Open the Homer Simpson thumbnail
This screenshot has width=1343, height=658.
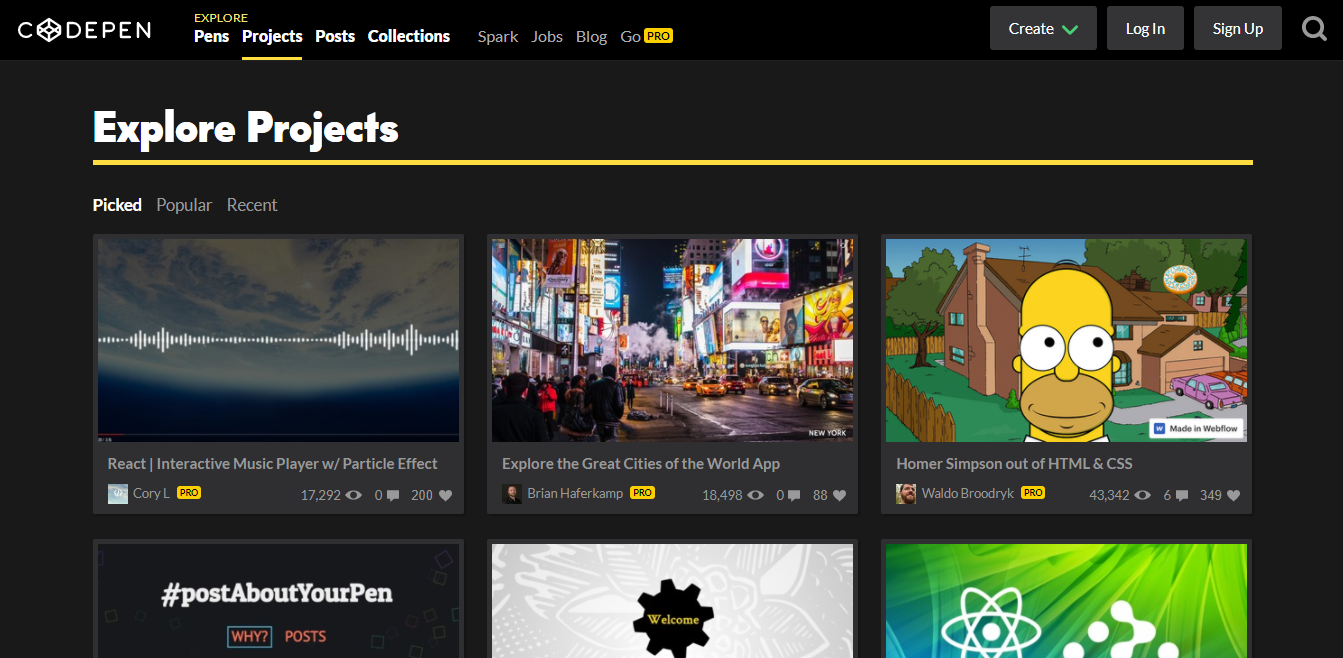click(1066, 340)
